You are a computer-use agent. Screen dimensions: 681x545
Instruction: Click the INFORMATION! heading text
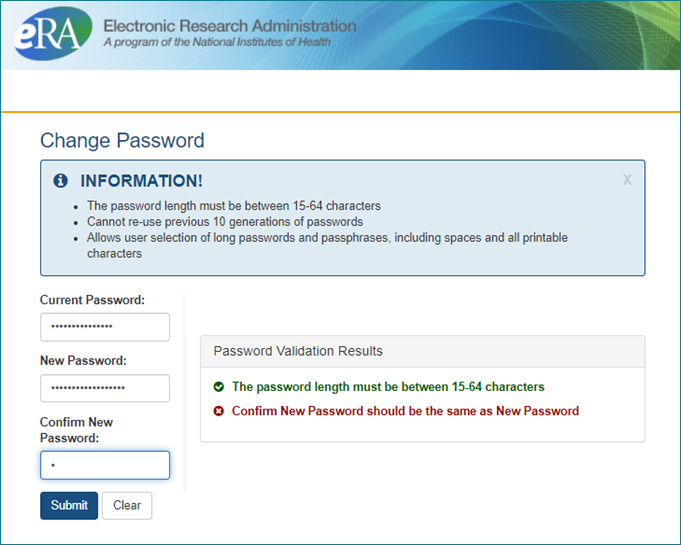(x=141, y=181)
